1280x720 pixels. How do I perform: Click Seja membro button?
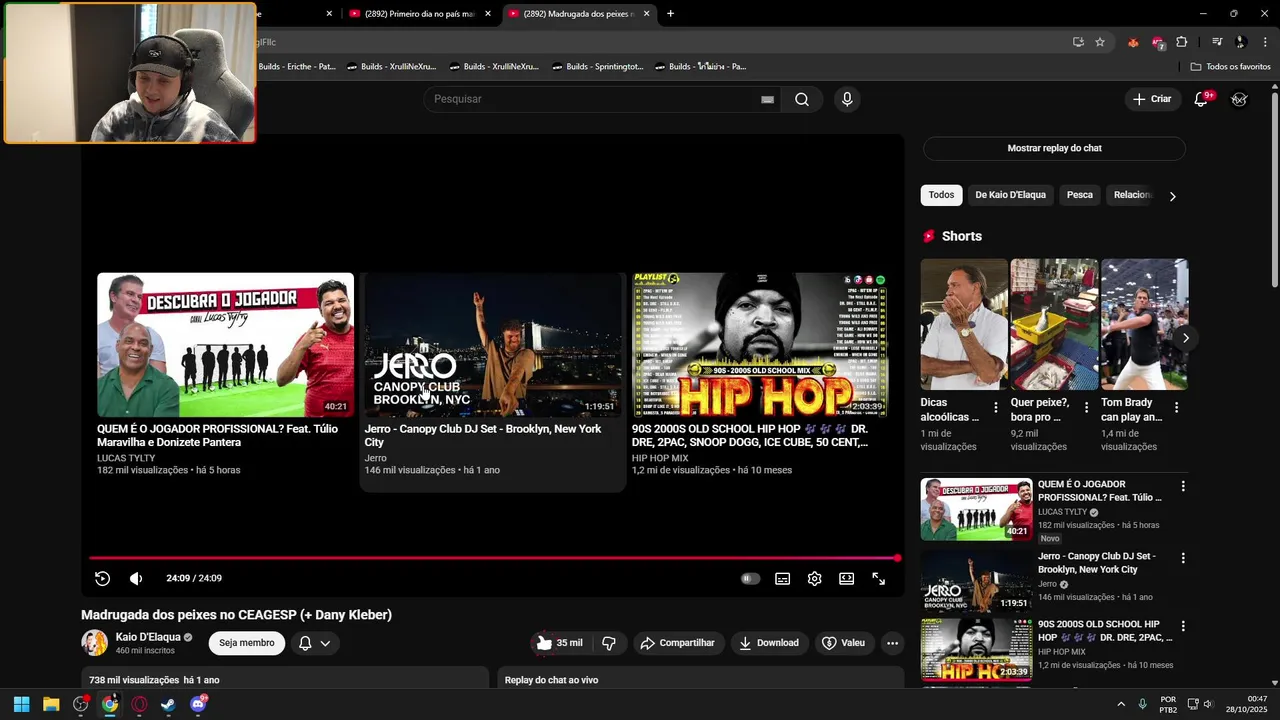click(247, 643)
